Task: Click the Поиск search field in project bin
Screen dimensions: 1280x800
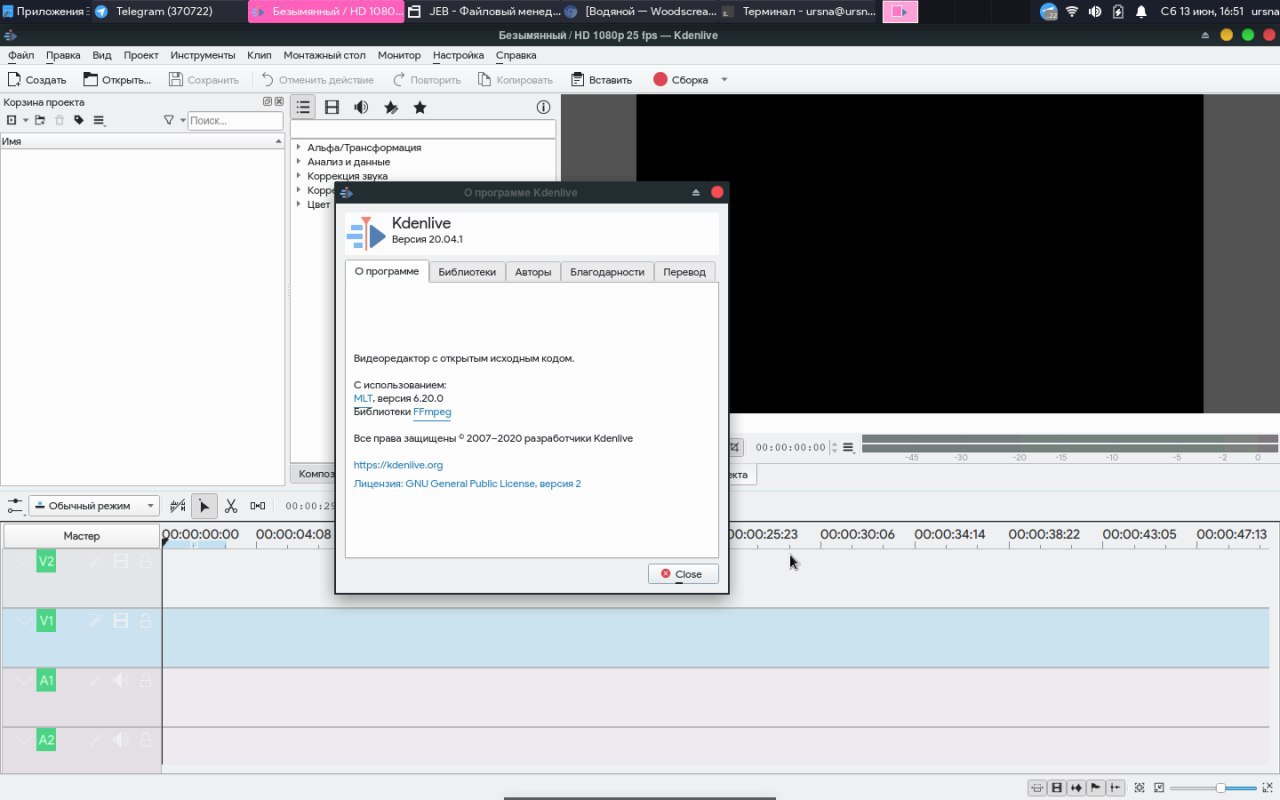Action: coord(235,120)
